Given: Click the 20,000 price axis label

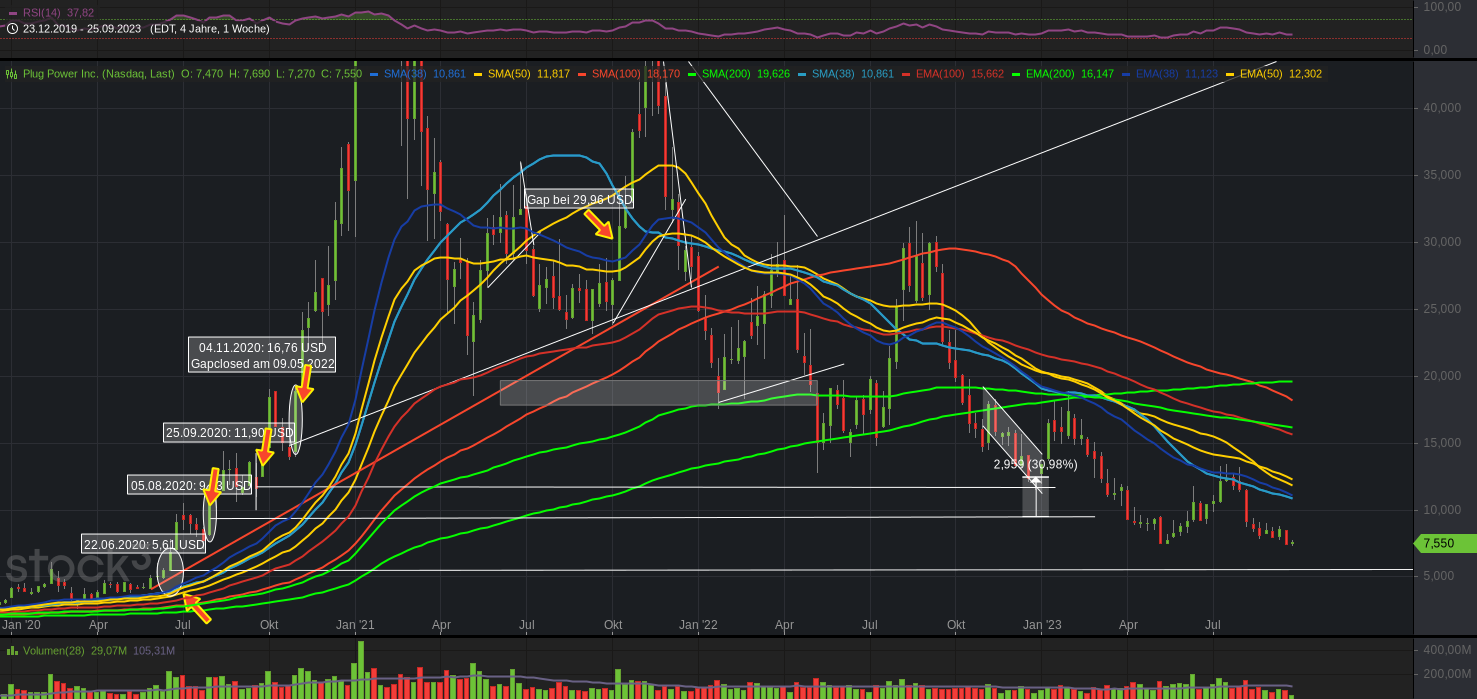Looking at the screenshot, I should [1442, 376].
